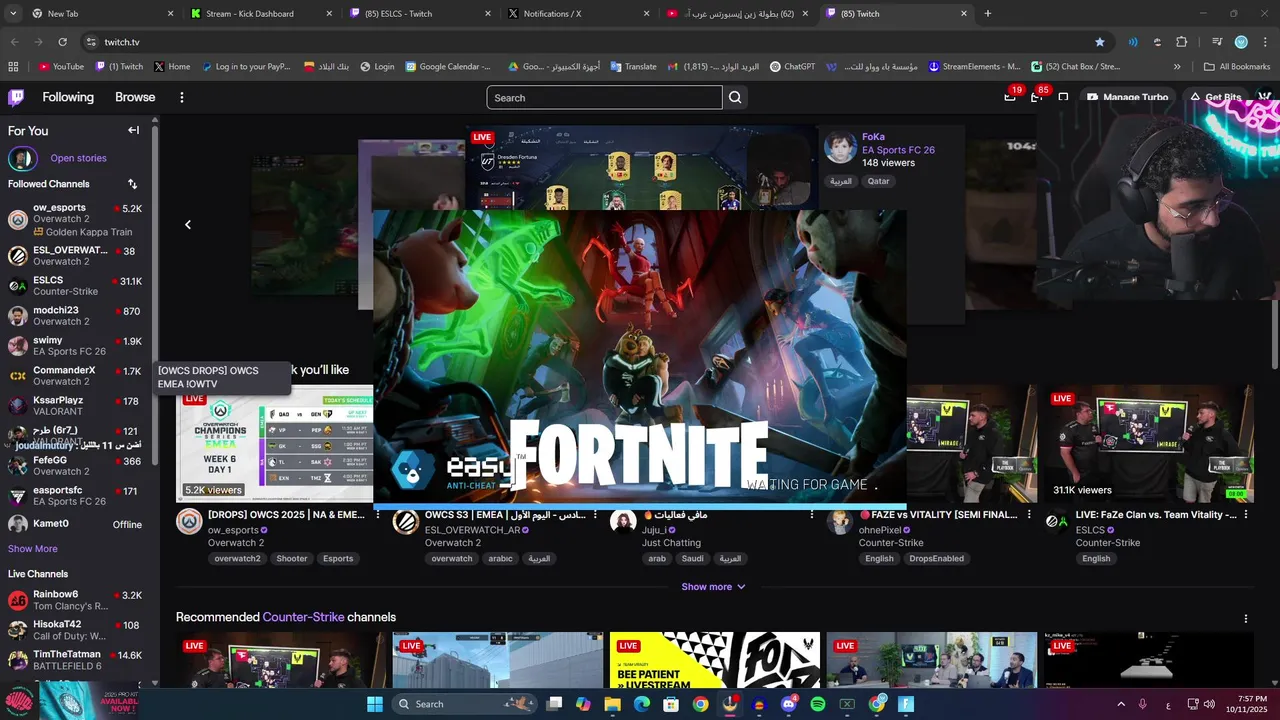The width and height of the screenshot is (1280, 720).
Task: Click the Twitch logo home icon
Action: click(16, 97)
